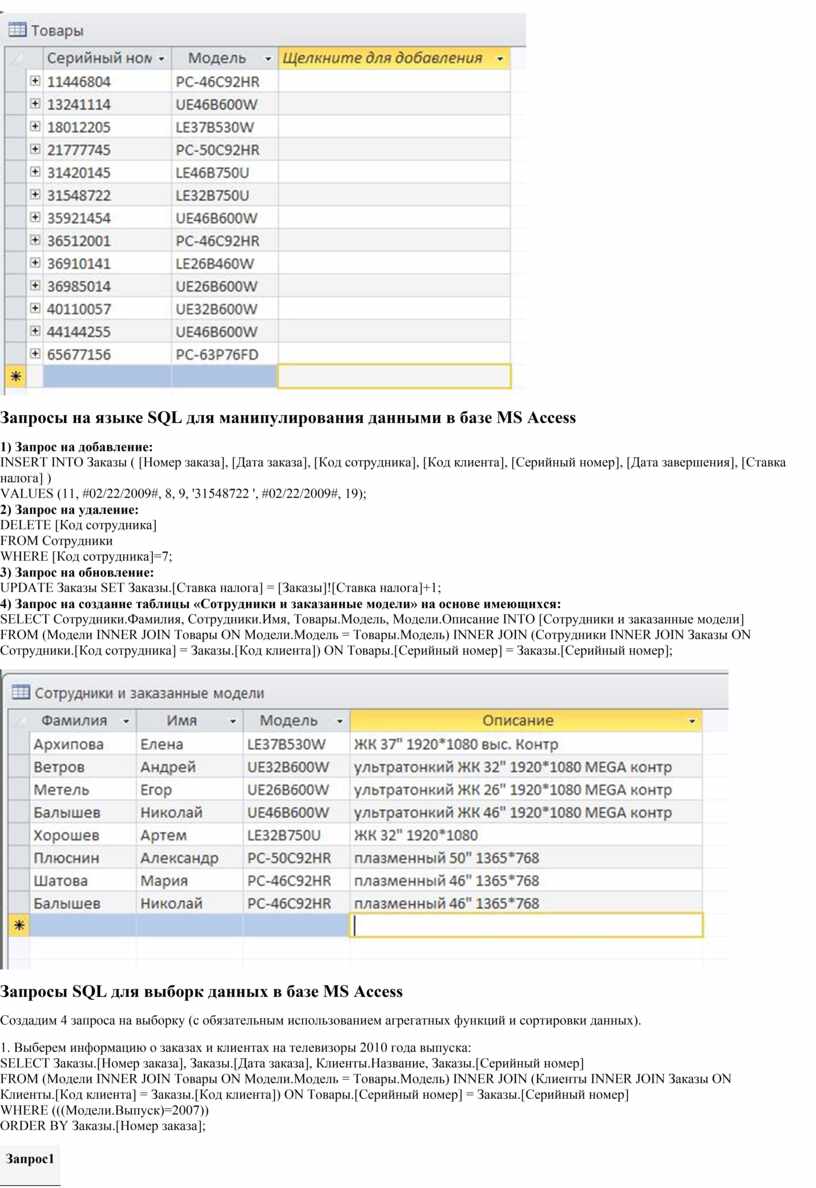
Task: Expand the record with serial 31548722
Action: click(35, 194)
